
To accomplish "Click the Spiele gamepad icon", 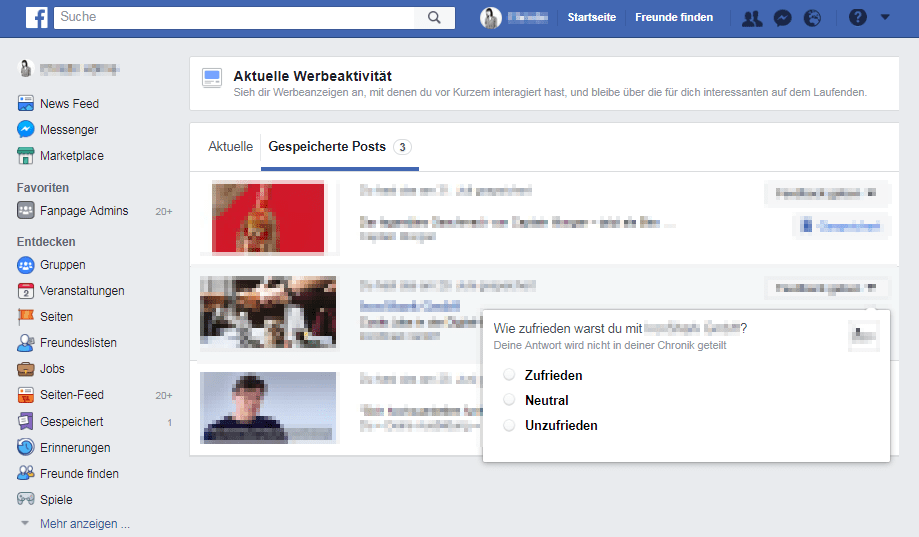I will coord(25,499).
